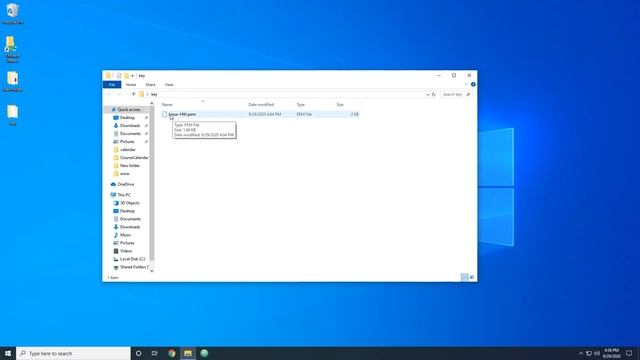Click the navigation pane scrollbar down arrow
The width and height of the screenshot is (640, 360).
click(152, 271)
